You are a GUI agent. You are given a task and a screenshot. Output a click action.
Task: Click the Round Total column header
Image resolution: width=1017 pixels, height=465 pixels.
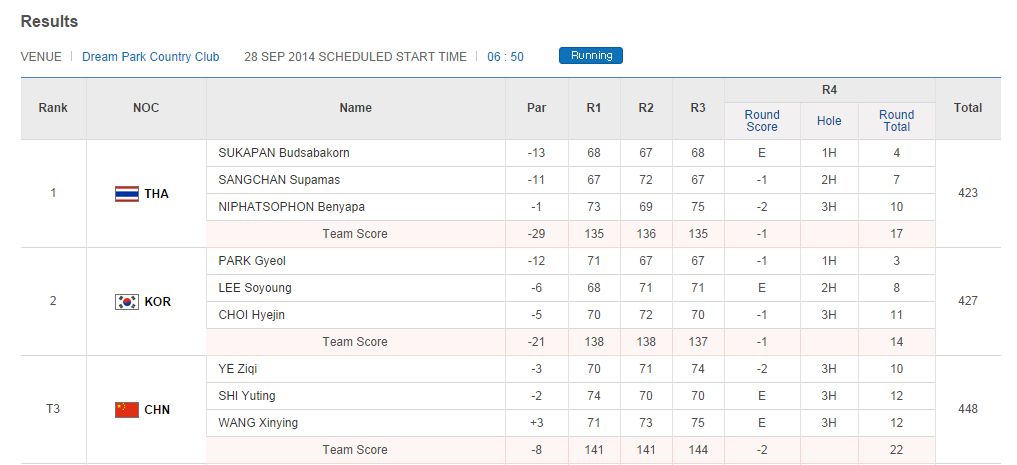coord(896,121)
